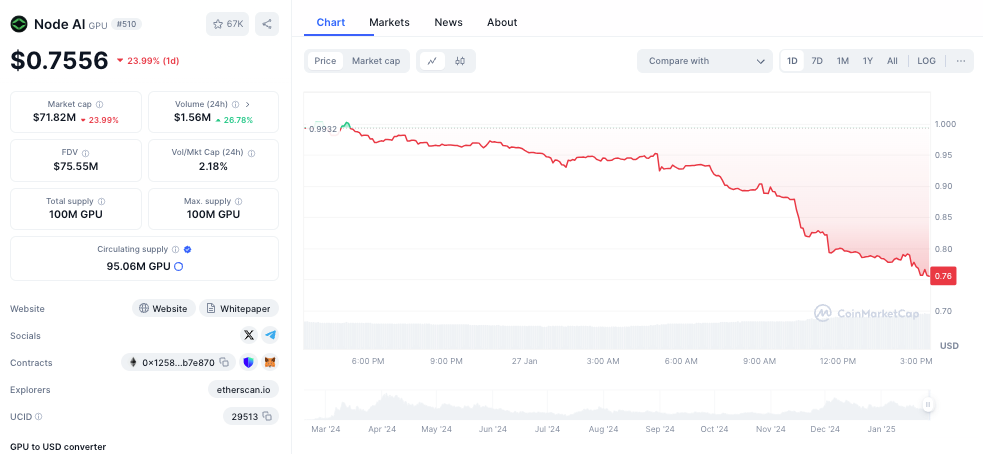Select Price chart toggle
This screenshot has width=983, height=454.
click(325, 61)
